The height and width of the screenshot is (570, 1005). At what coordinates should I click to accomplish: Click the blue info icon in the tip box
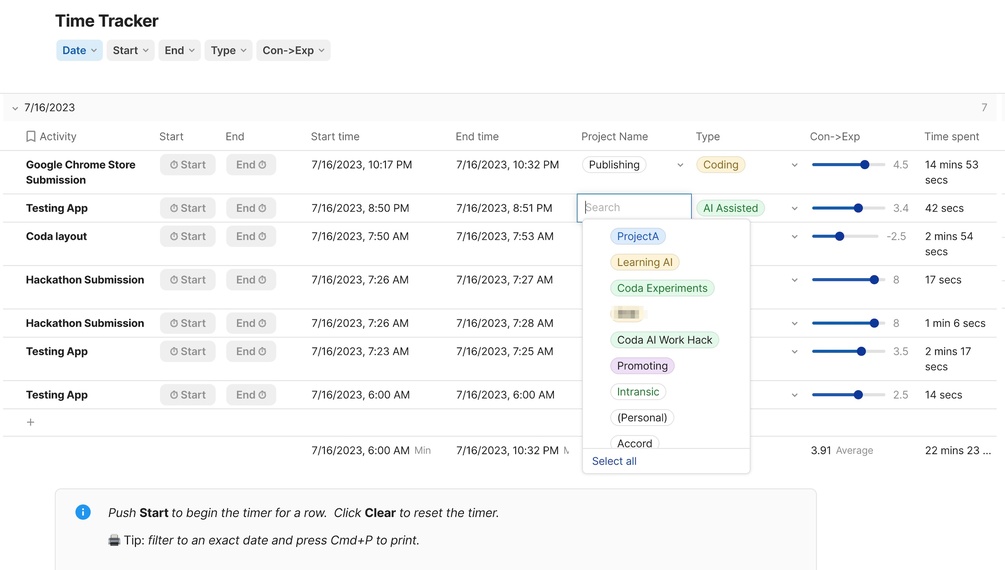point(83,513)
